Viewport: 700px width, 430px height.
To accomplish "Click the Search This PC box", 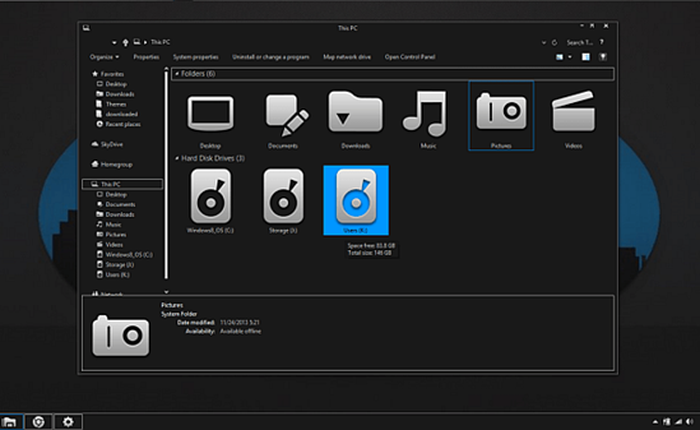I will tap(582, 43).
